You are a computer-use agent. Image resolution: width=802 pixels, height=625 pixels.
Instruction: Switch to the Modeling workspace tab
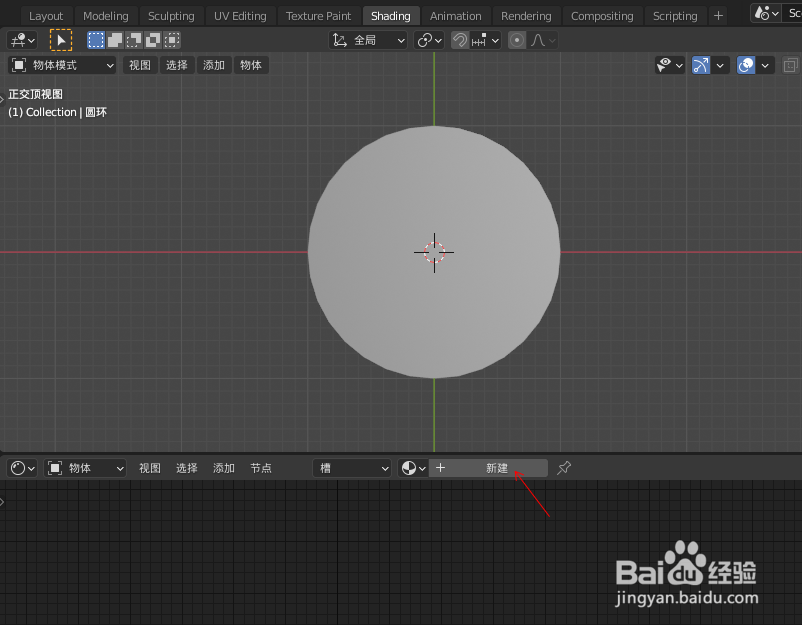(106, 16)
